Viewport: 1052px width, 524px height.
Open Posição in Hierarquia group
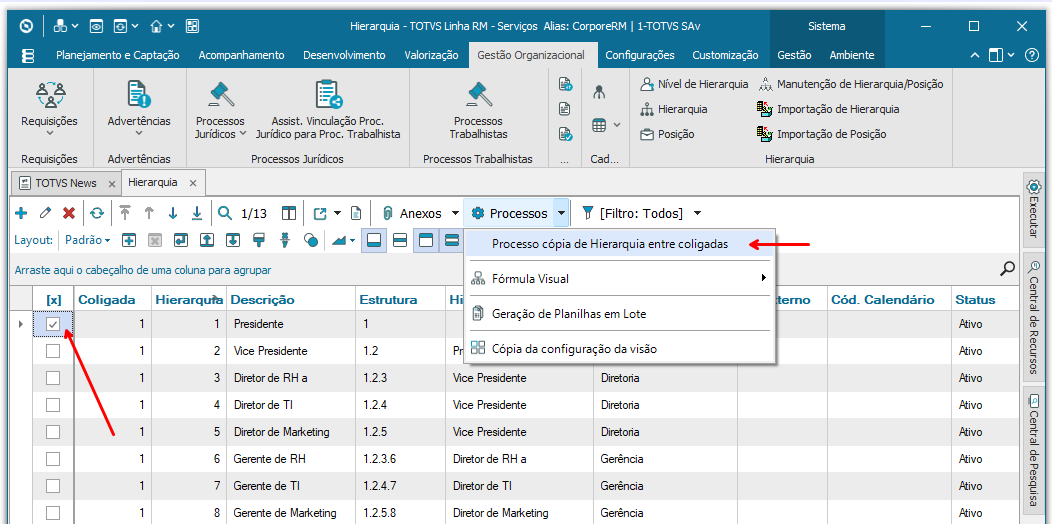coord(668,134)
